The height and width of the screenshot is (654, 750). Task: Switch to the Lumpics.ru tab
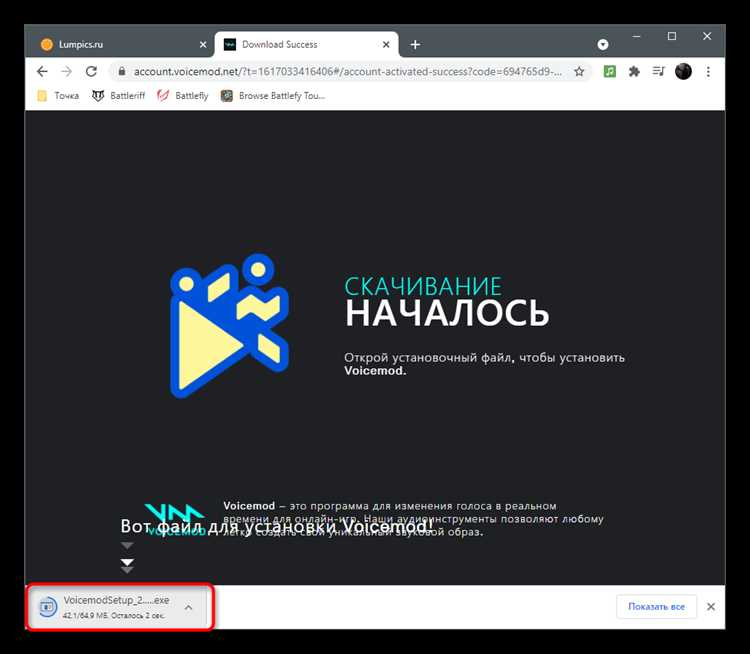click(120, 44)
